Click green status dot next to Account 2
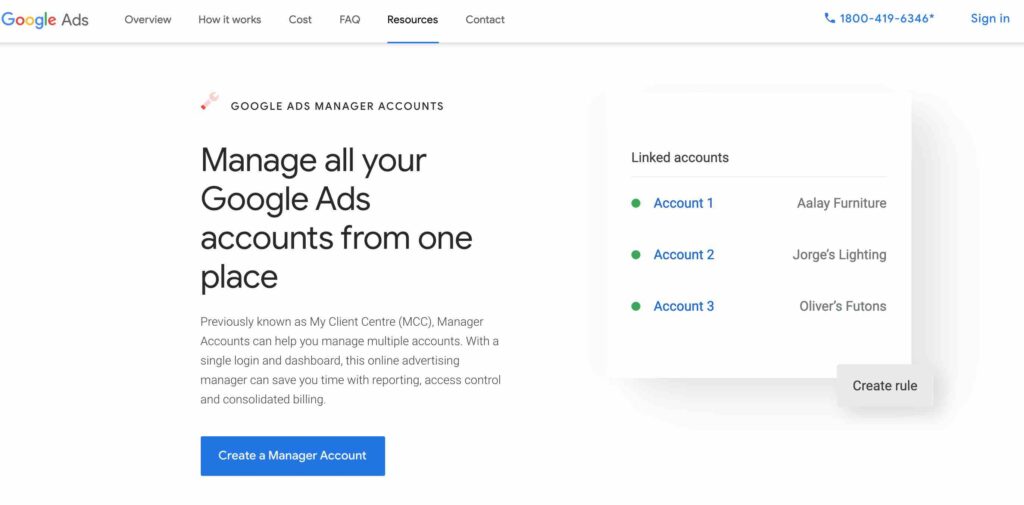The width and height of the screenshot is (1024, 505). 635,255
